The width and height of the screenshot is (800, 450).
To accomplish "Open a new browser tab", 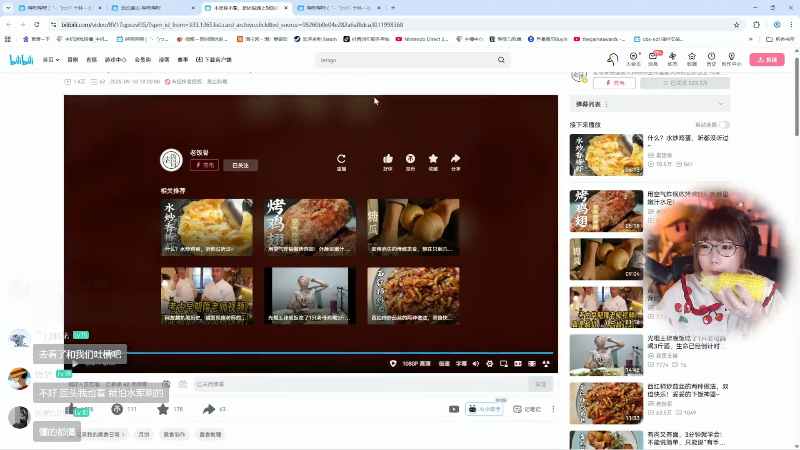I will pyautogui.click(x=393, y=8).
